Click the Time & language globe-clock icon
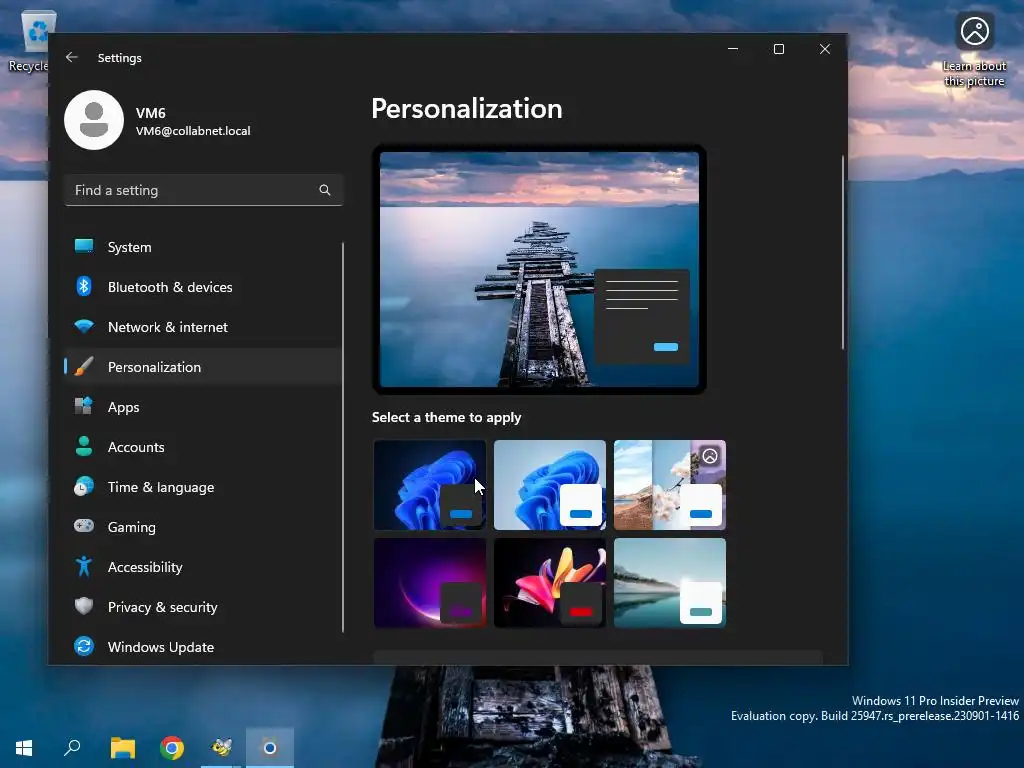 point(84,487)
